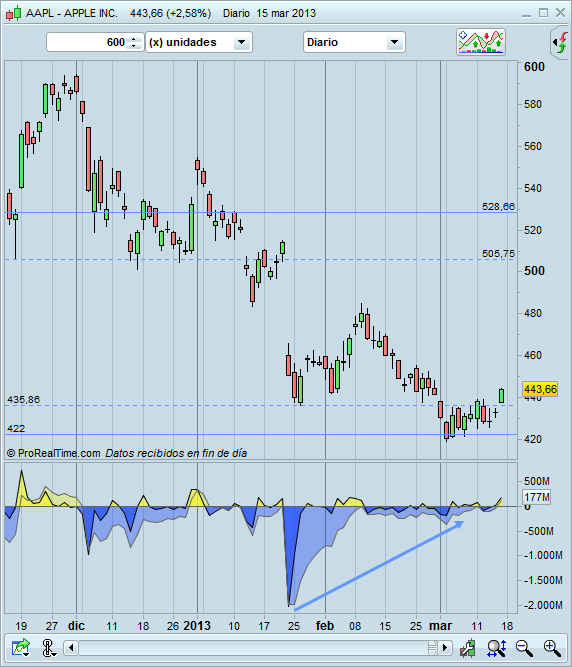
Task: Click the mar date axis label
Action: click(440, 626)
